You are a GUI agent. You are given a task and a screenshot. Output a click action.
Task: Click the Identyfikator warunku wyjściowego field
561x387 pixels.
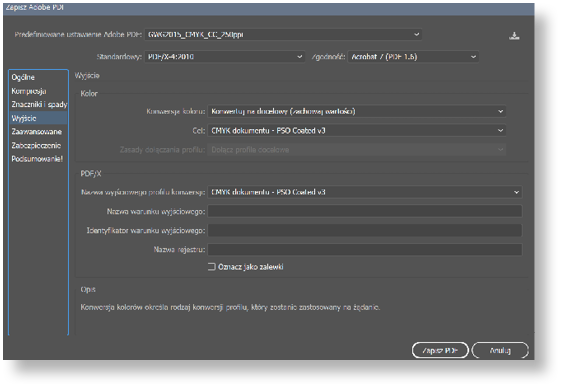tap(365, 230)
